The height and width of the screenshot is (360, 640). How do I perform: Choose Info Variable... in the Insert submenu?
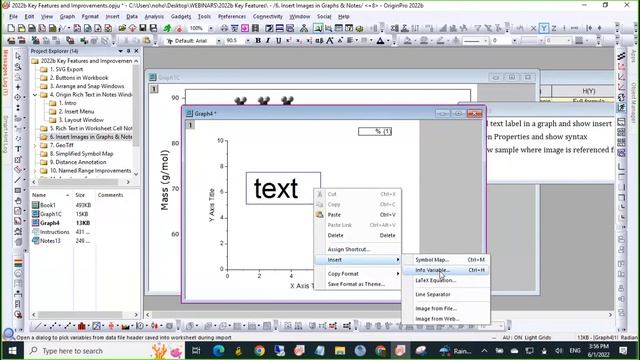446,270
